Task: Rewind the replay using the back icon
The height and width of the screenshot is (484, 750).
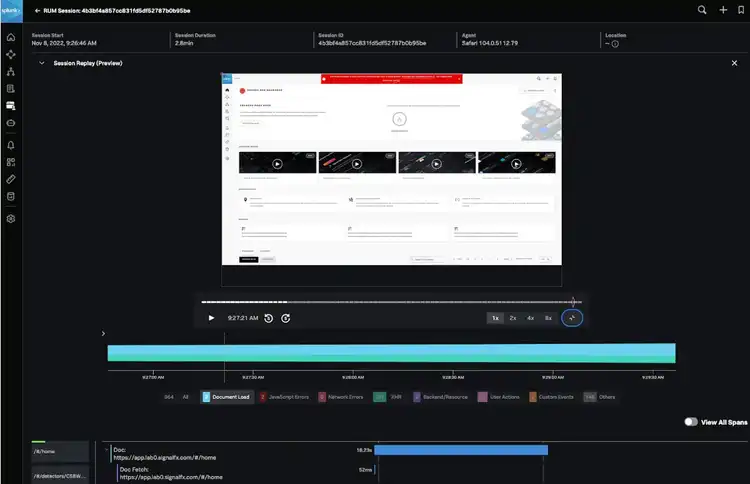Action: pos(269,318)
